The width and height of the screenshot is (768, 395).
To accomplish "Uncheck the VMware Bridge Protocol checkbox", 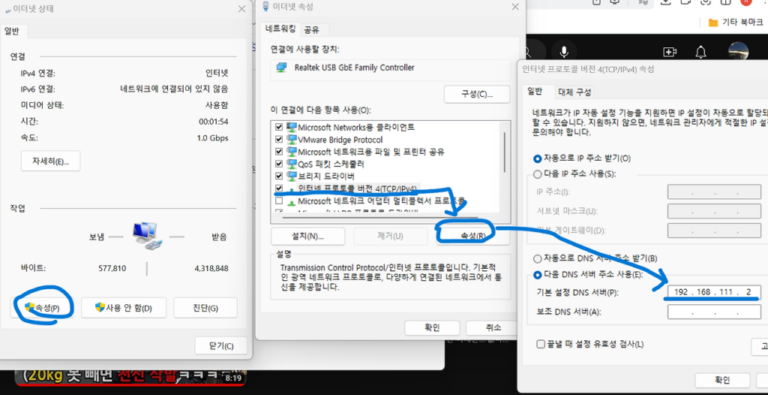I will [x=279, y=140].
